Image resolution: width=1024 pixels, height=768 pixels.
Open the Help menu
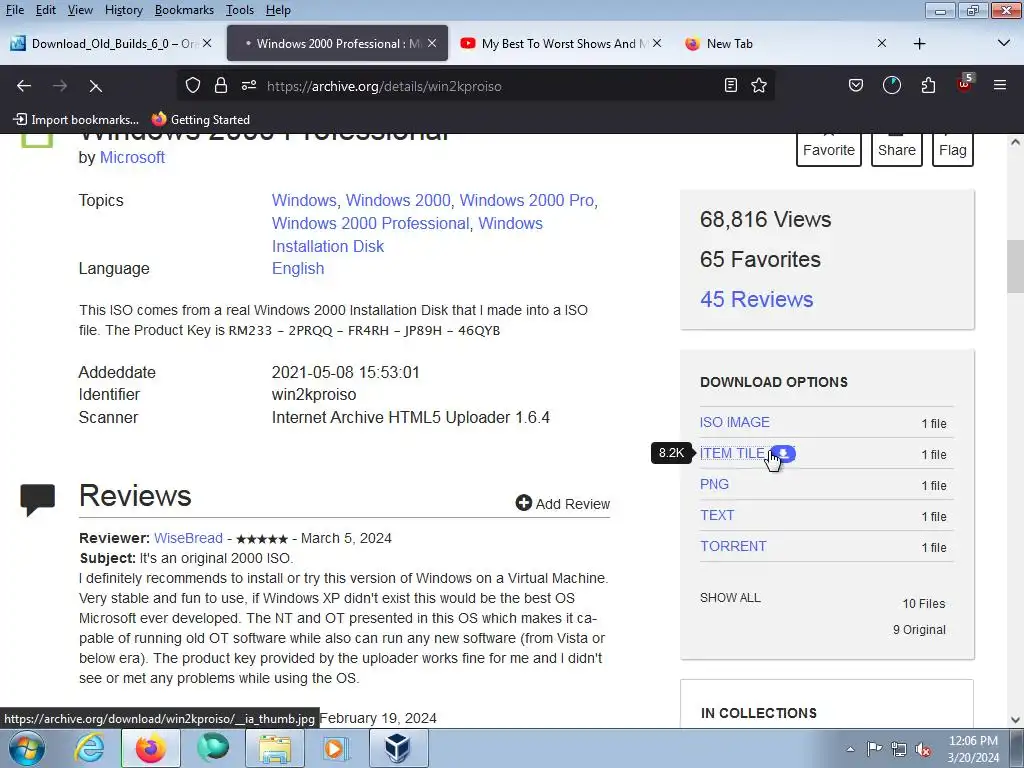tap(278, 10)
